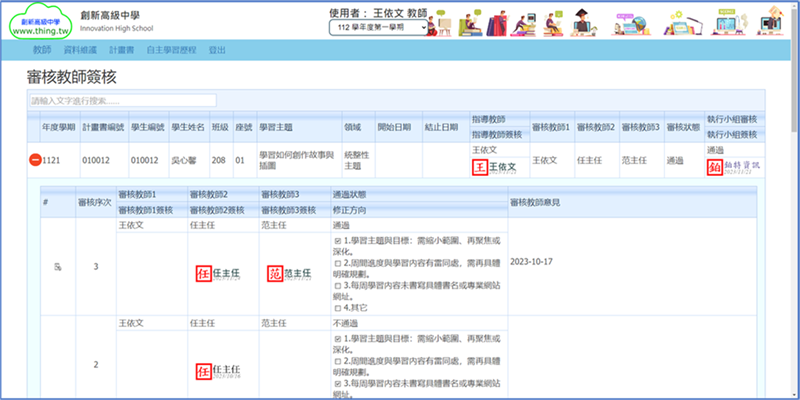Click the 登出 logout link
The height and width of the screenshot is (400, 800).
coord(217,49)
